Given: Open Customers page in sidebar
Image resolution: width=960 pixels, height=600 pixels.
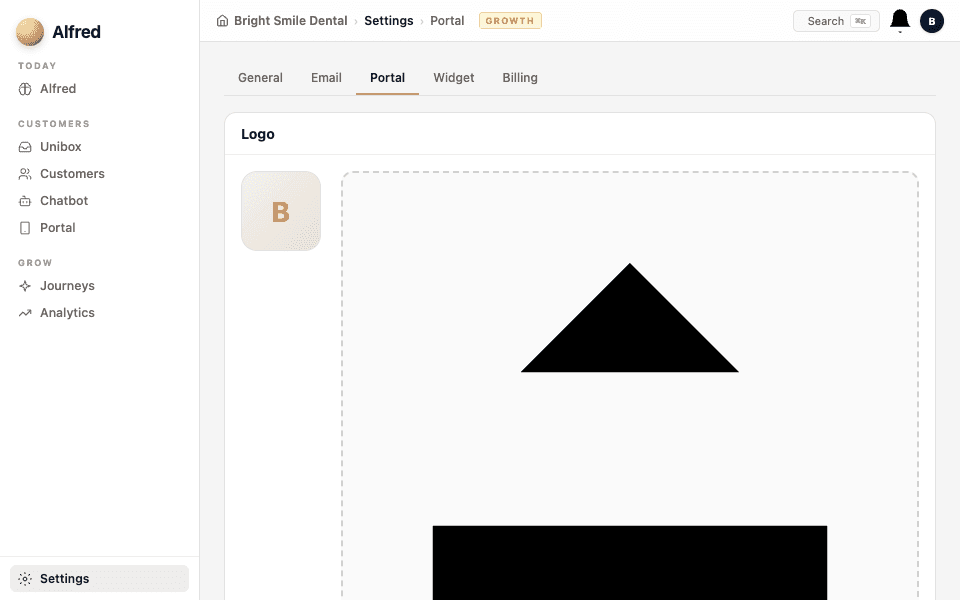Looking at the screenshot, I should point(99,174).
